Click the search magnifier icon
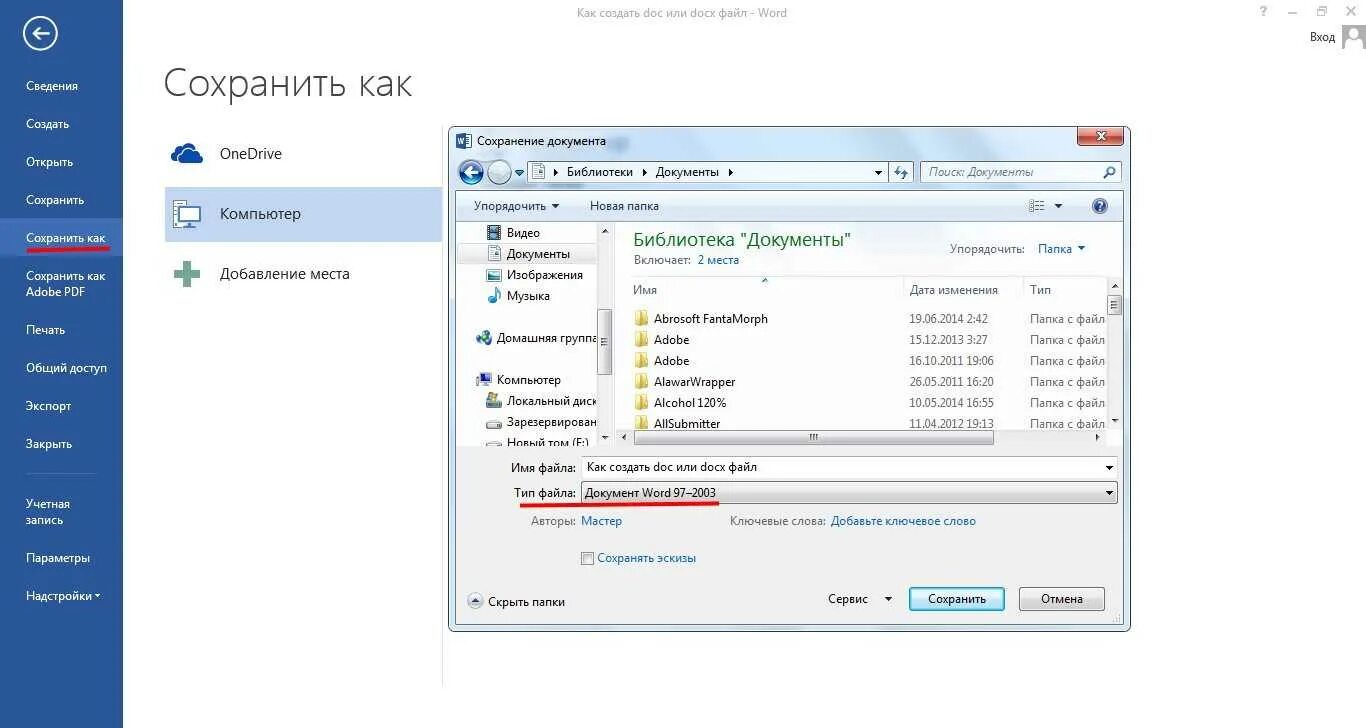The width and height of the screenshot is (1366, 728). 1108,172
